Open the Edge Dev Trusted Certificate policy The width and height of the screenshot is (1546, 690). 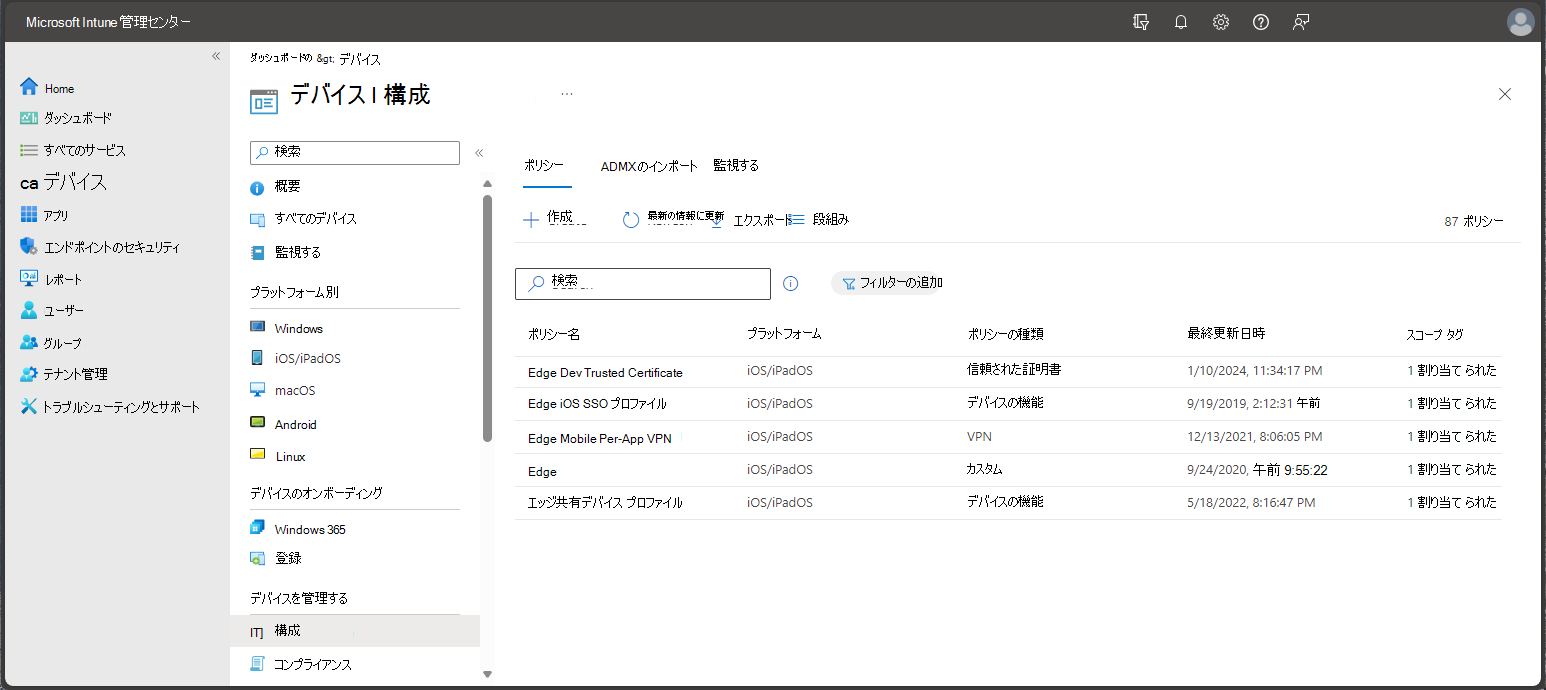[x=605, y=372]
